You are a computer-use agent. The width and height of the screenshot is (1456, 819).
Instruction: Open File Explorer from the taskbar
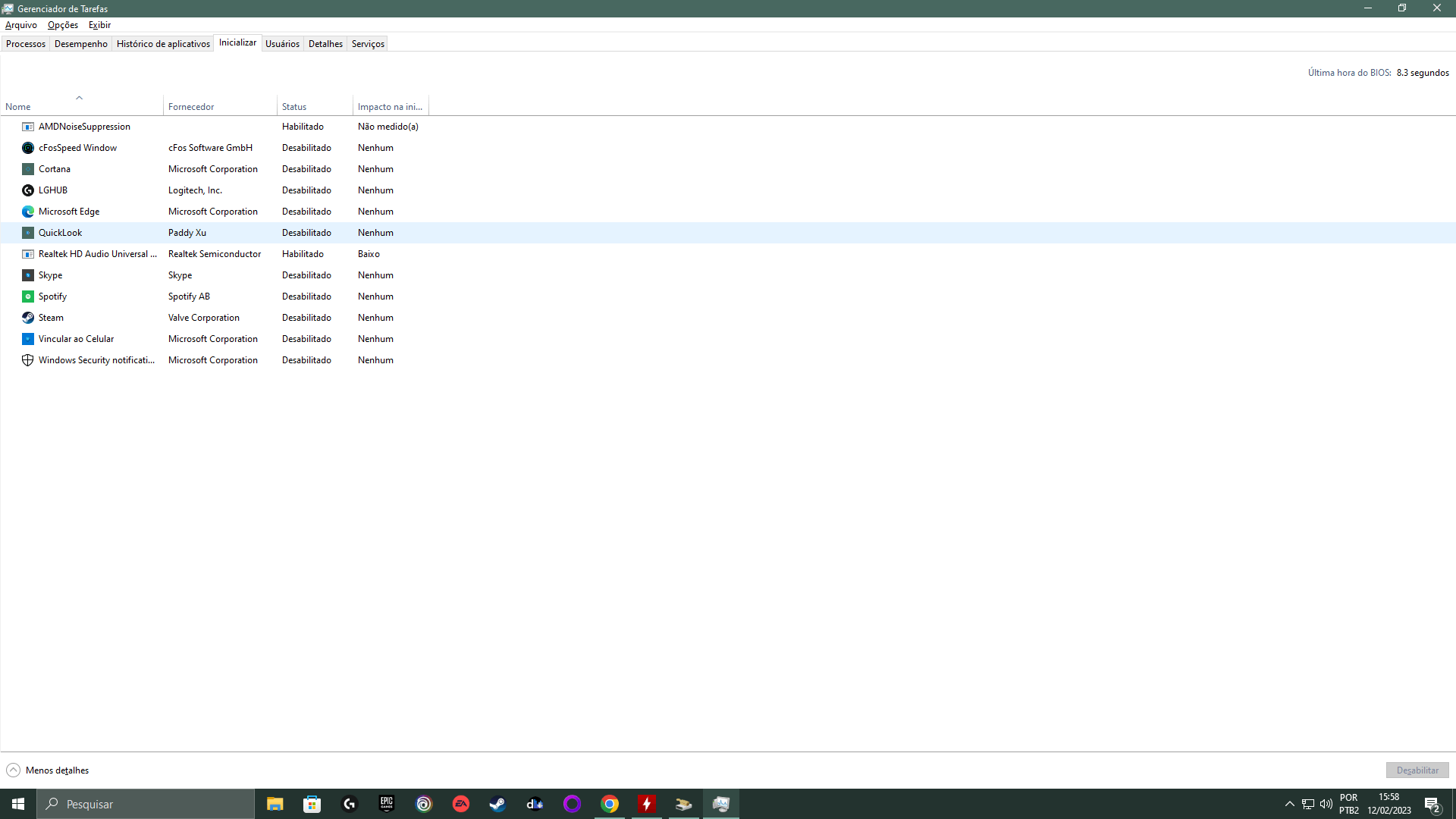click(x=275, y=804)
